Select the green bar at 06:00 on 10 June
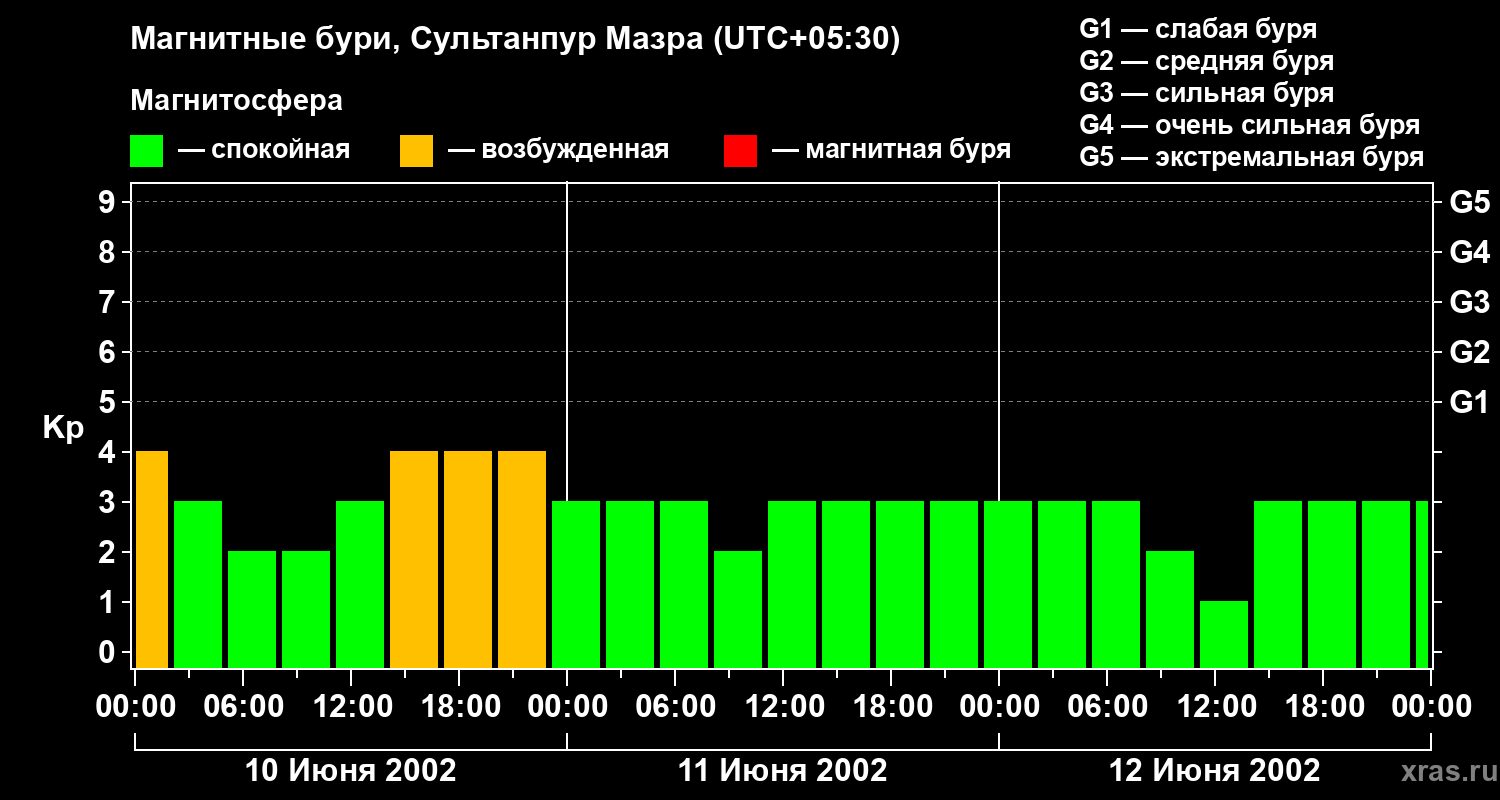 point(252,609)
